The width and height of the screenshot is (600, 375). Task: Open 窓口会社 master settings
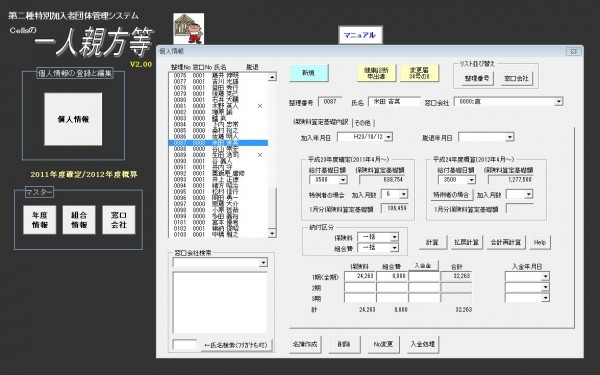(119, 220)
